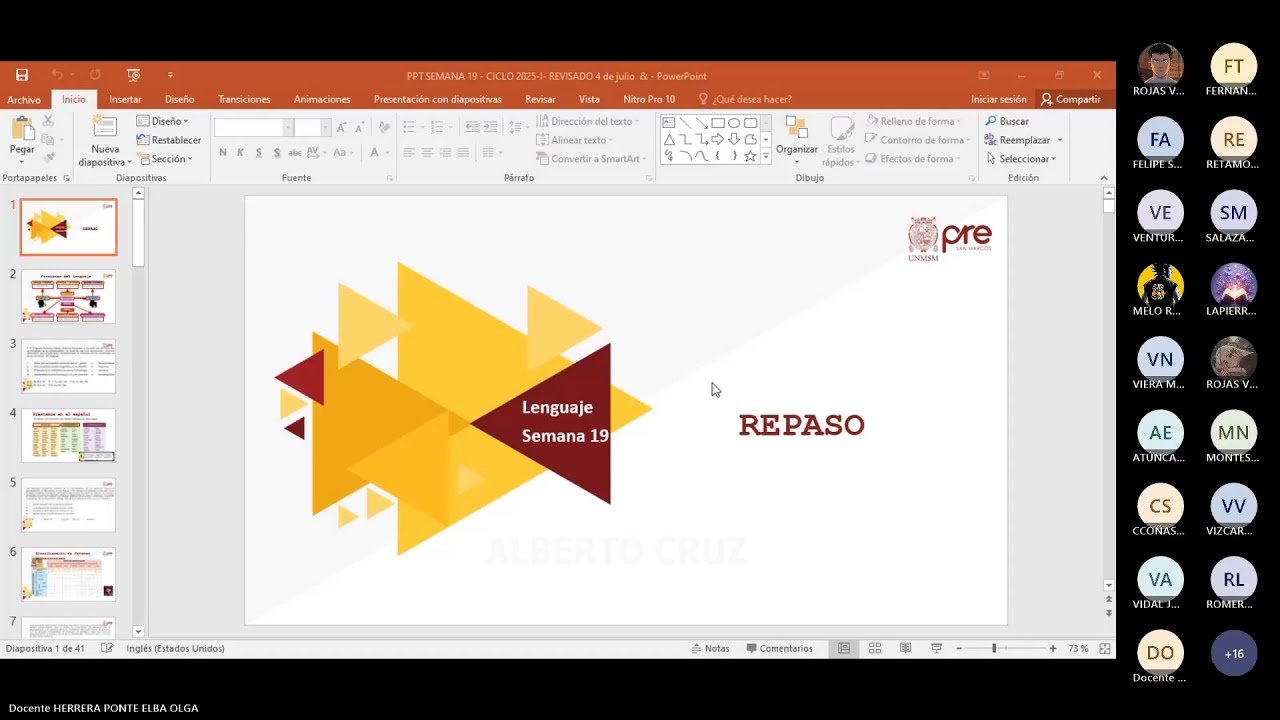
Task: Click the Restablecer button
Action: click(x=169, y=140)
